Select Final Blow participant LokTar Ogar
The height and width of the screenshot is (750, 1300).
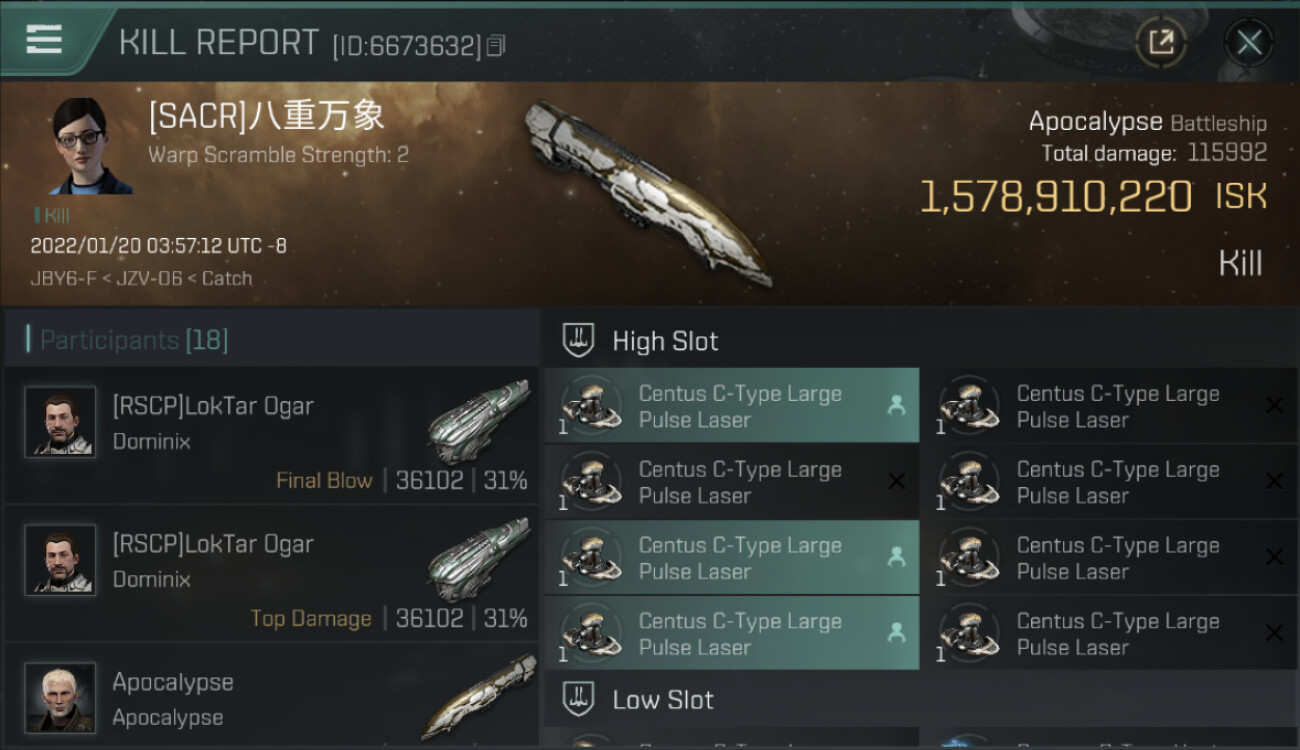[213, 406]
